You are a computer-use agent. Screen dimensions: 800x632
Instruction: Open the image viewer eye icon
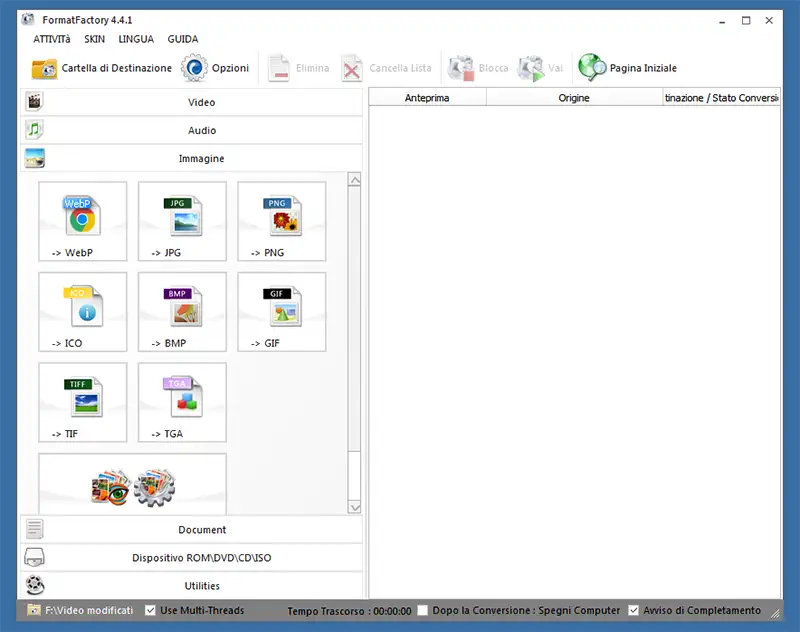tap(110, 487)
